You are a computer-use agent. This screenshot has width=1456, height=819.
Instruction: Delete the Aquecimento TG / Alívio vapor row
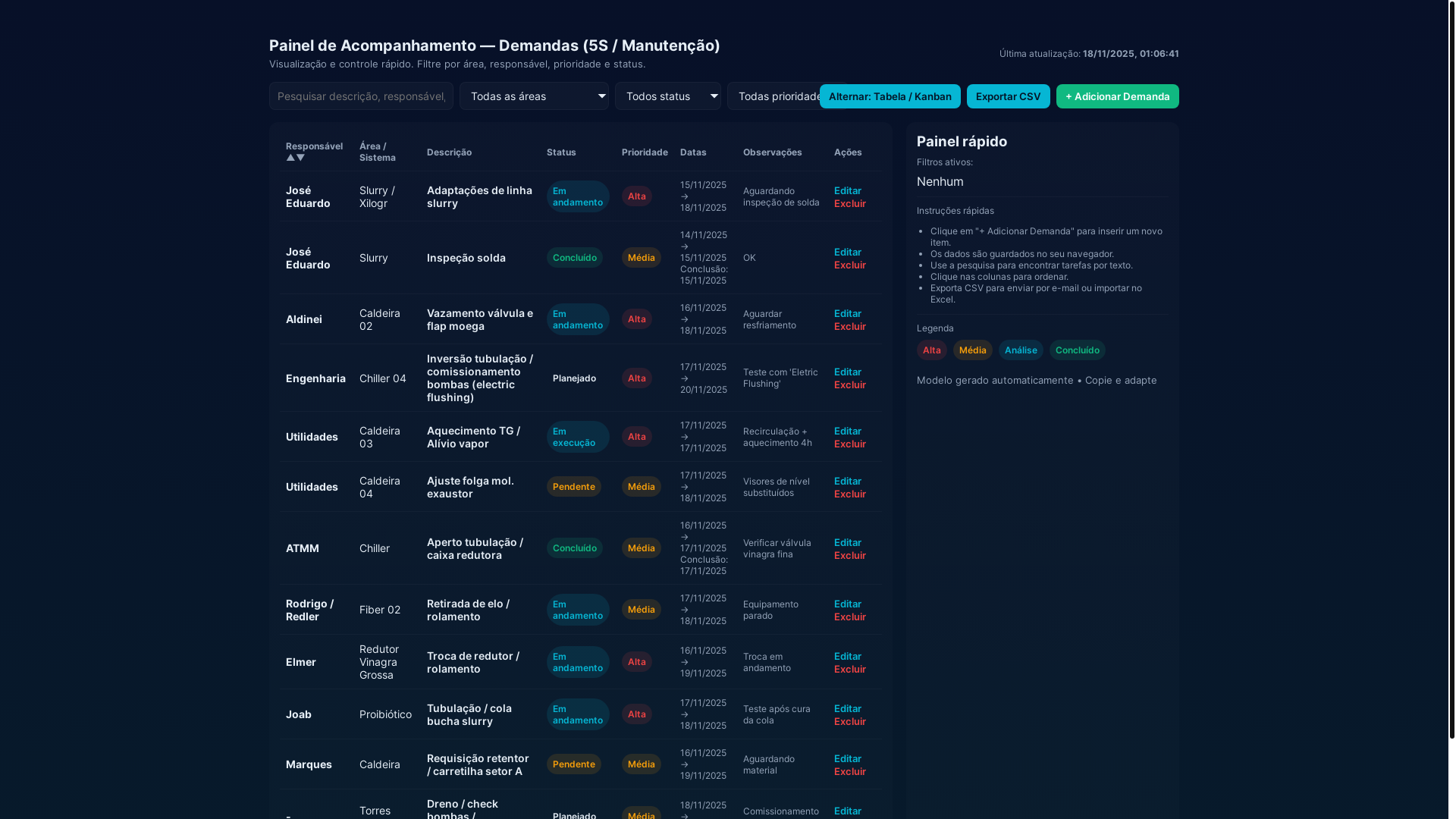(850, 444)
